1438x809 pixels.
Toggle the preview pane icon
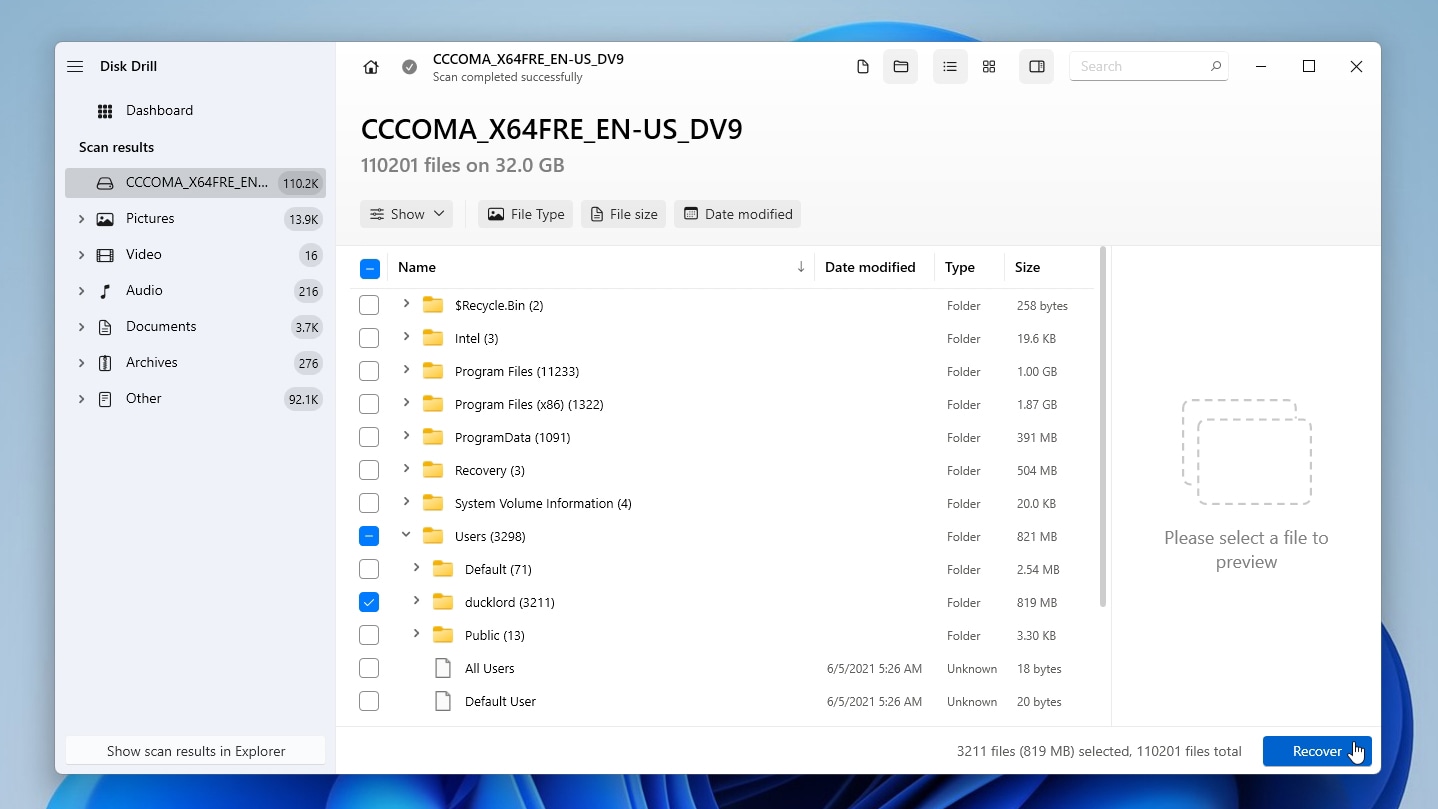click(x=1037, y=67)
